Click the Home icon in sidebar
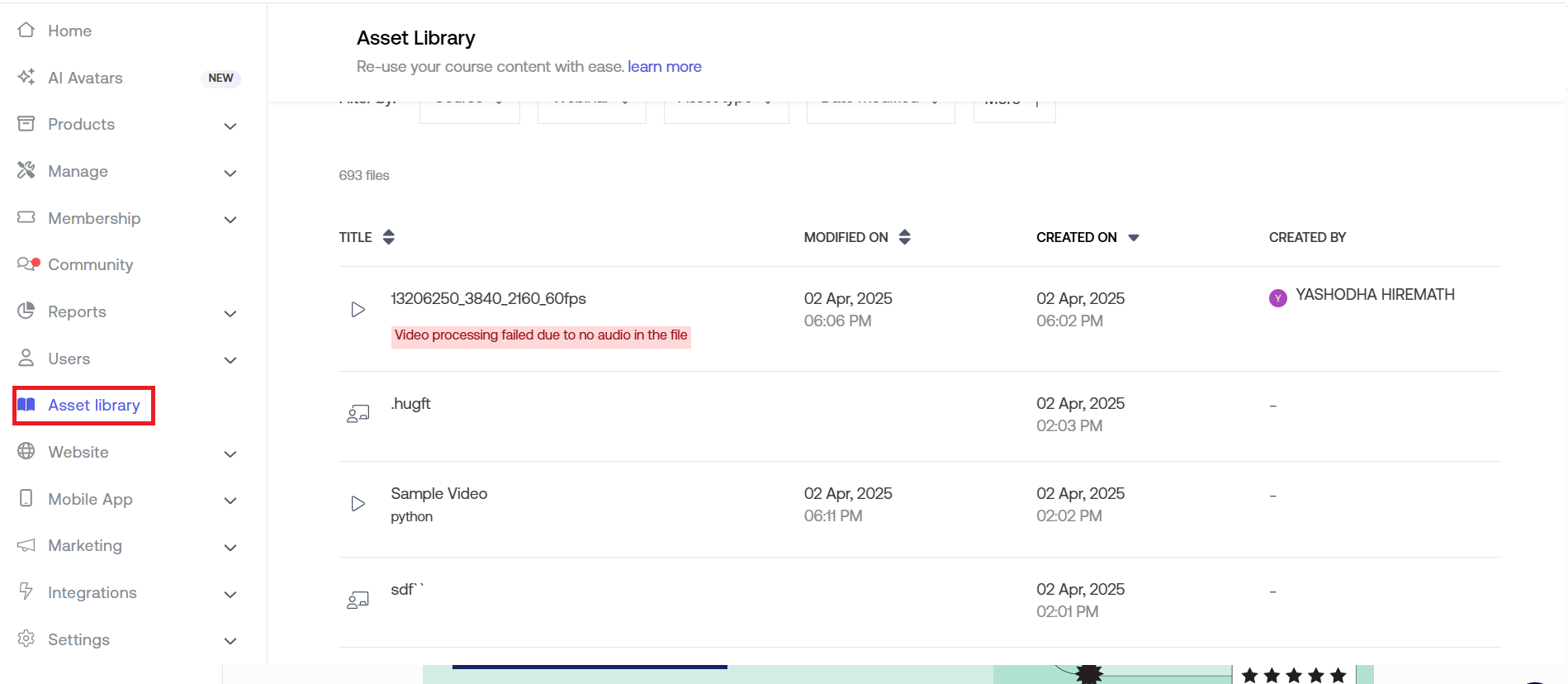This screenshot has height=684, width=1568. point(26,31)
